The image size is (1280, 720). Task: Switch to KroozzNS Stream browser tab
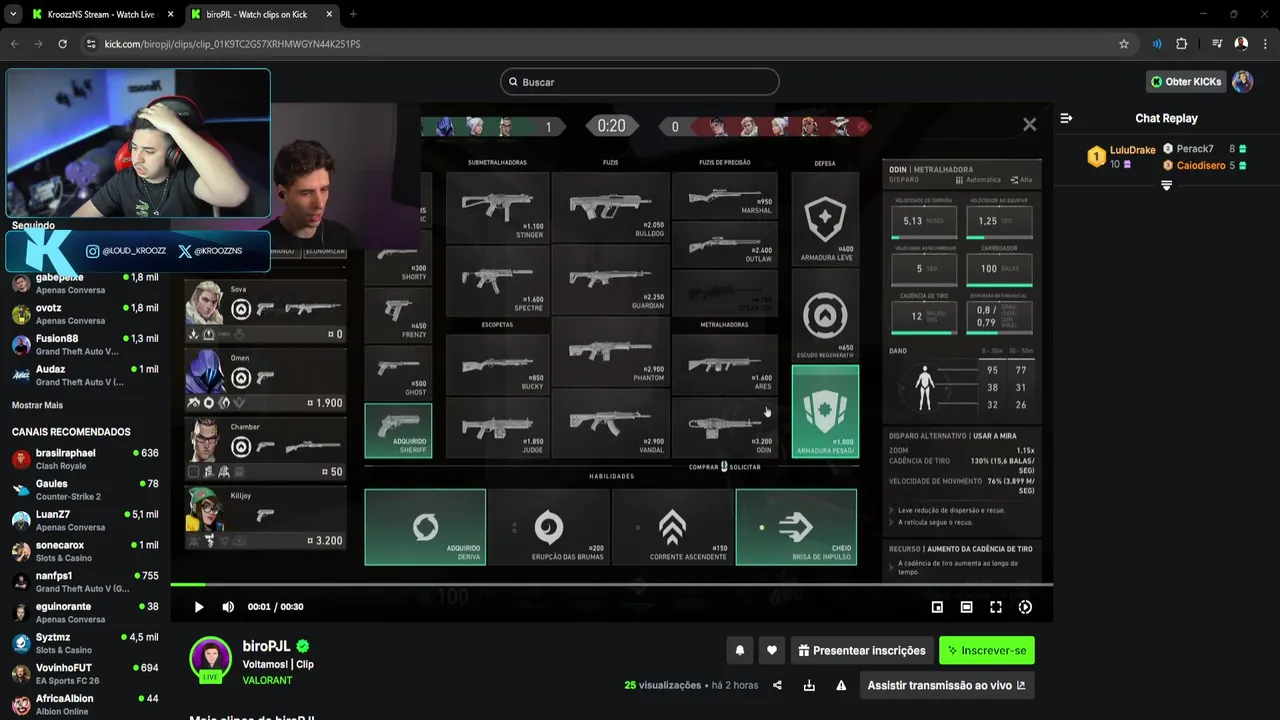pyautogui.click(x=100, y=14)
